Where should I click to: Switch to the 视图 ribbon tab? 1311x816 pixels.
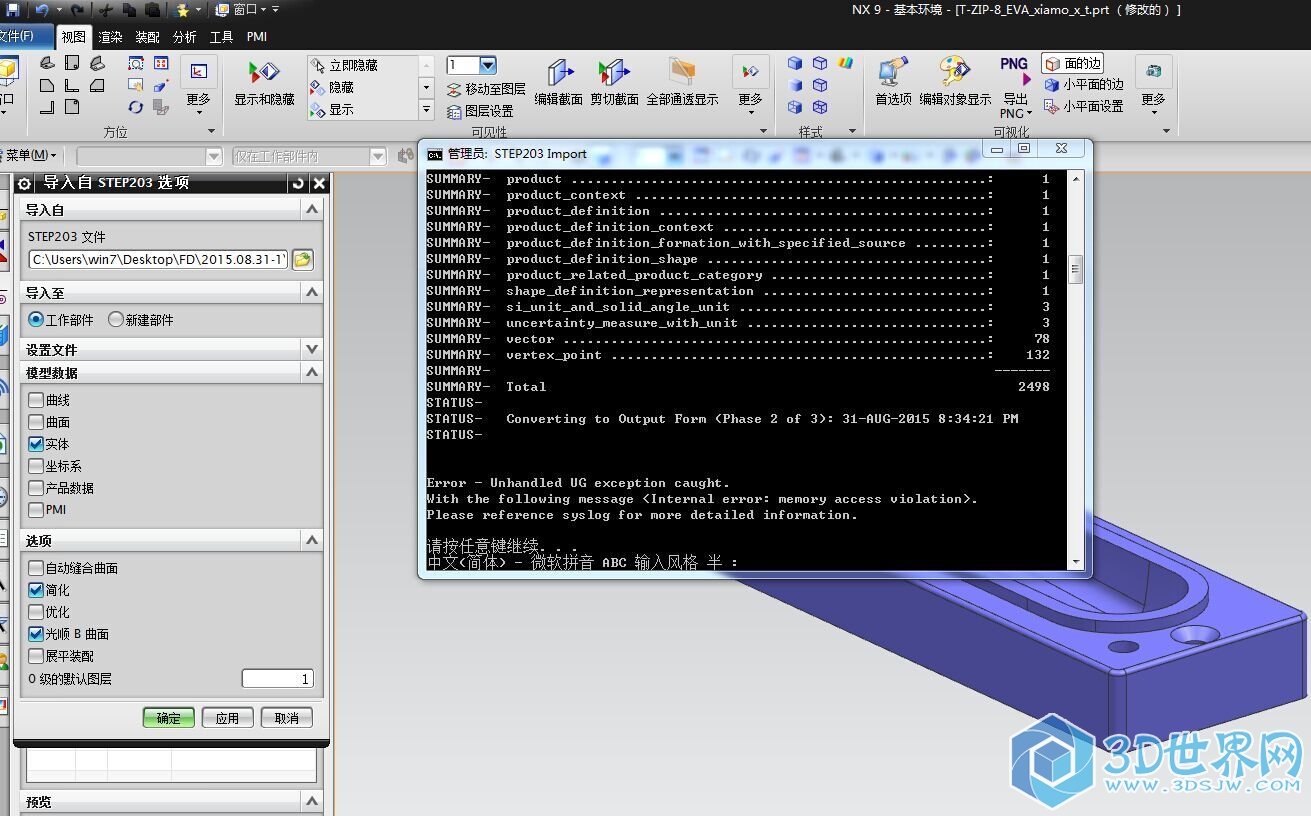(74, 37)
